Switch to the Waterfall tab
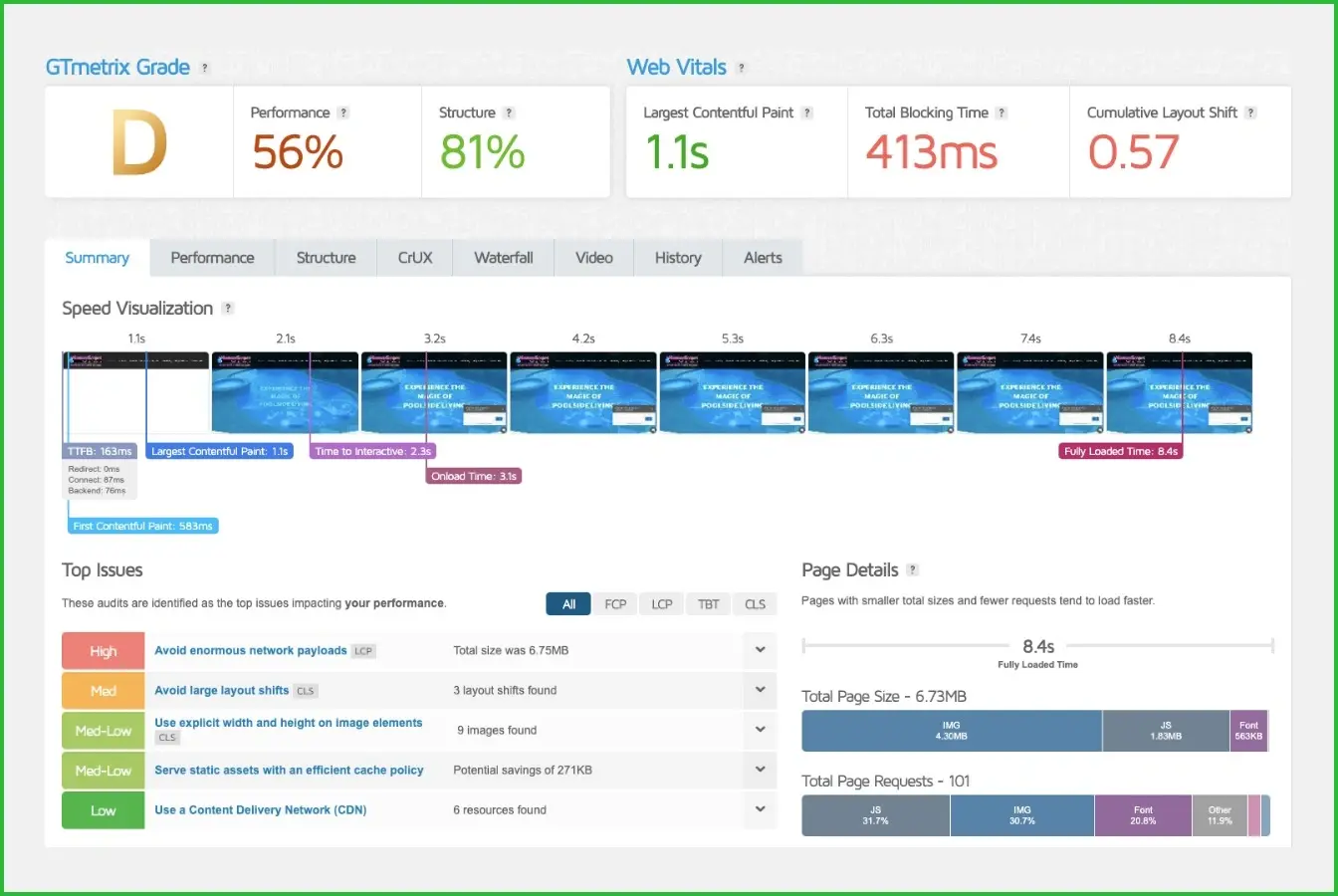Viewport: 1338px width, 896px height. coord(503,257)
